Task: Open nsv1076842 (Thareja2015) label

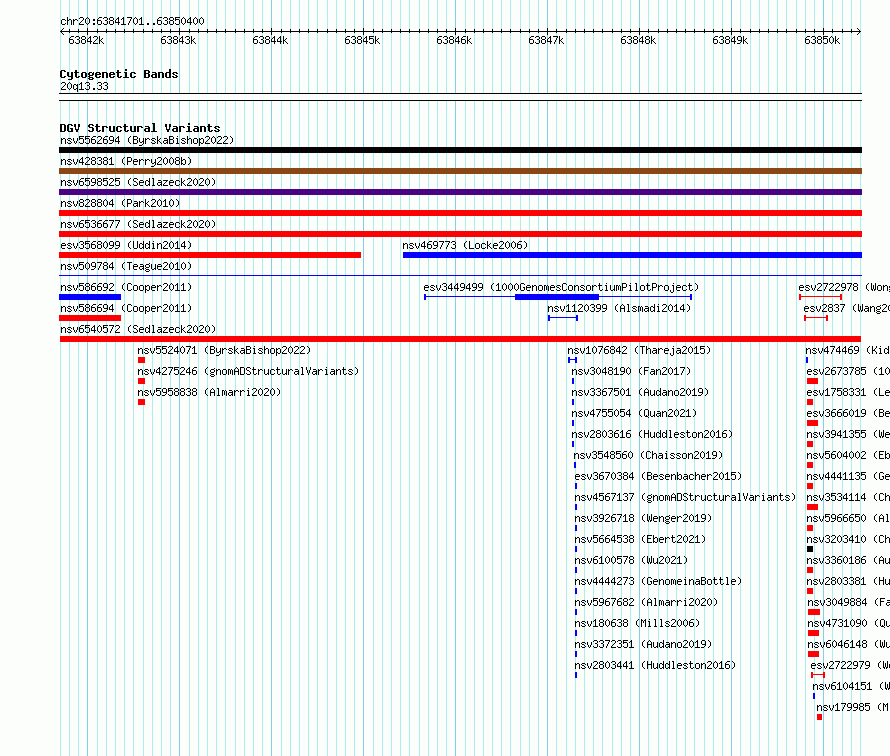Action: (639, 350)
